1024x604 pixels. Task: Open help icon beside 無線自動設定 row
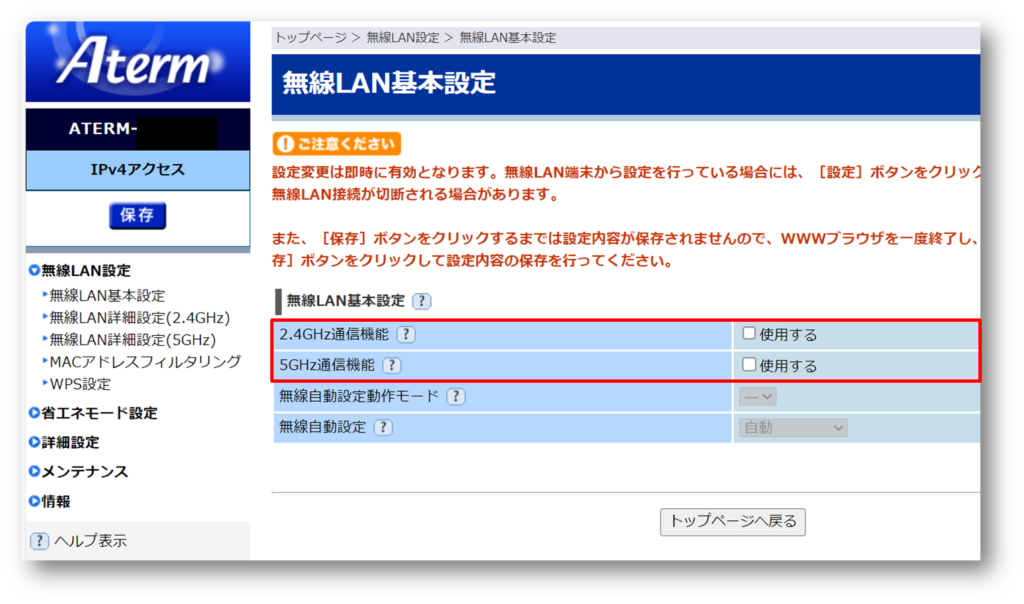pyautogui.click(x=382, y=427)
